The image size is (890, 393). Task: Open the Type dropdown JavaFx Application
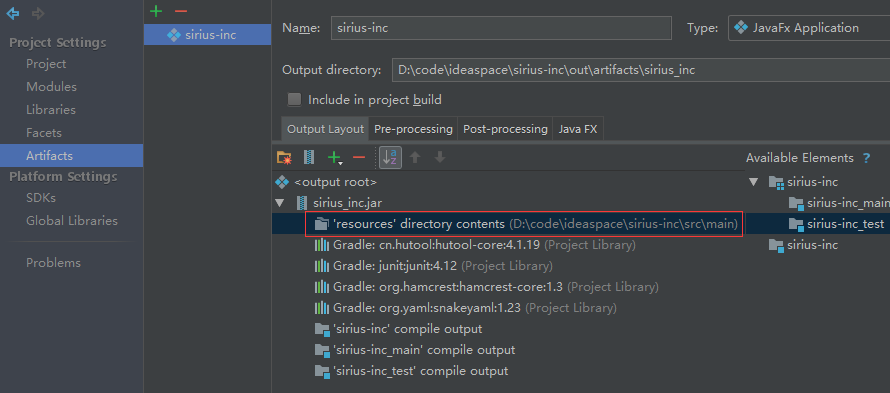tap(809, 28)
